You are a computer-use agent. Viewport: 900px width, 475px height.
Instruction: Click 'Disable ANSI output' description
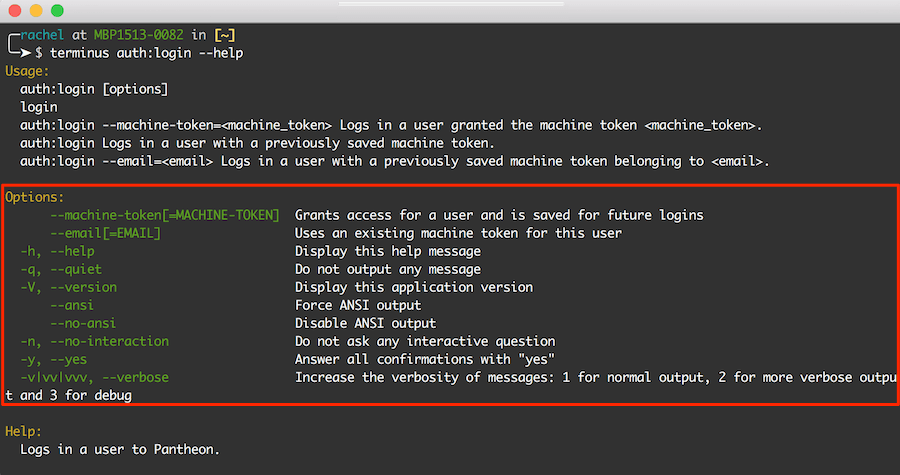366,323
